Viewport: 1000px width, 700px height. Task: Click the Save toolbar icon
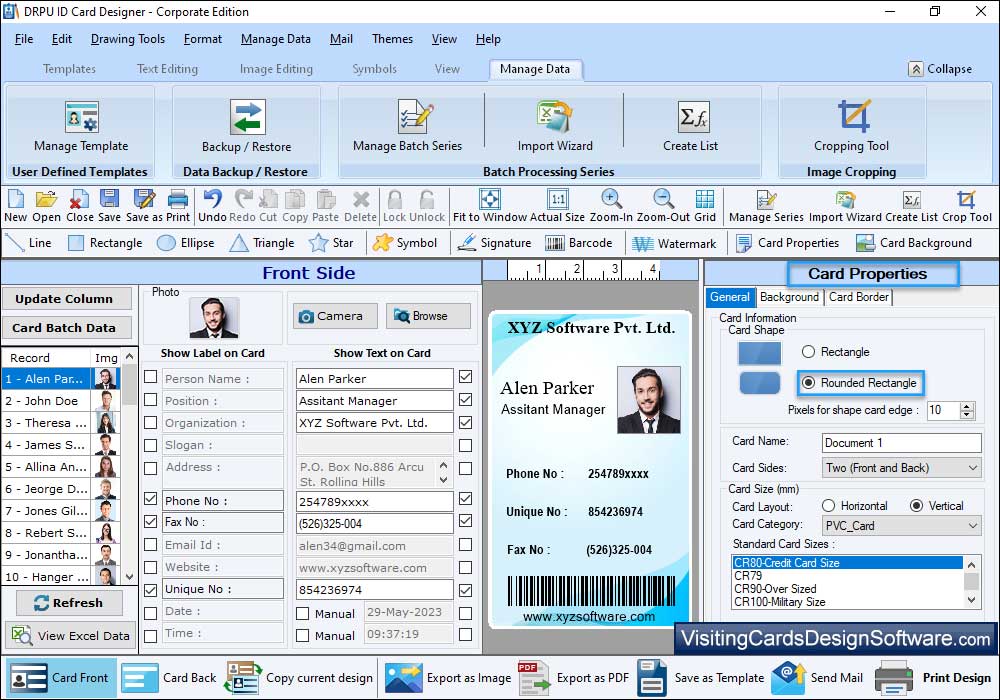(x=109, y=206)
